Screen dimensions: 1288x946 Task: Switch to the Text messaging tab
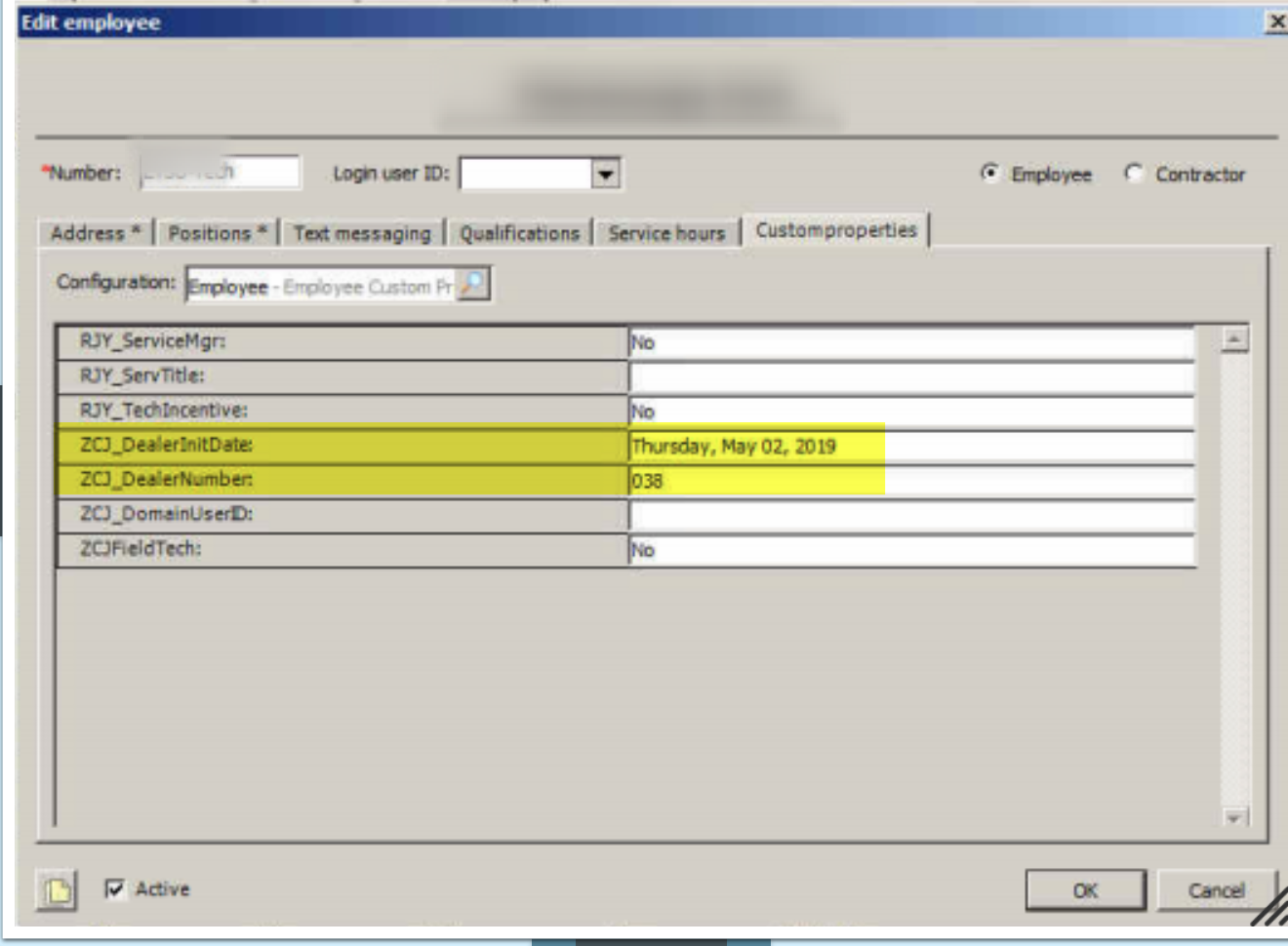click(x=362, y=233)
